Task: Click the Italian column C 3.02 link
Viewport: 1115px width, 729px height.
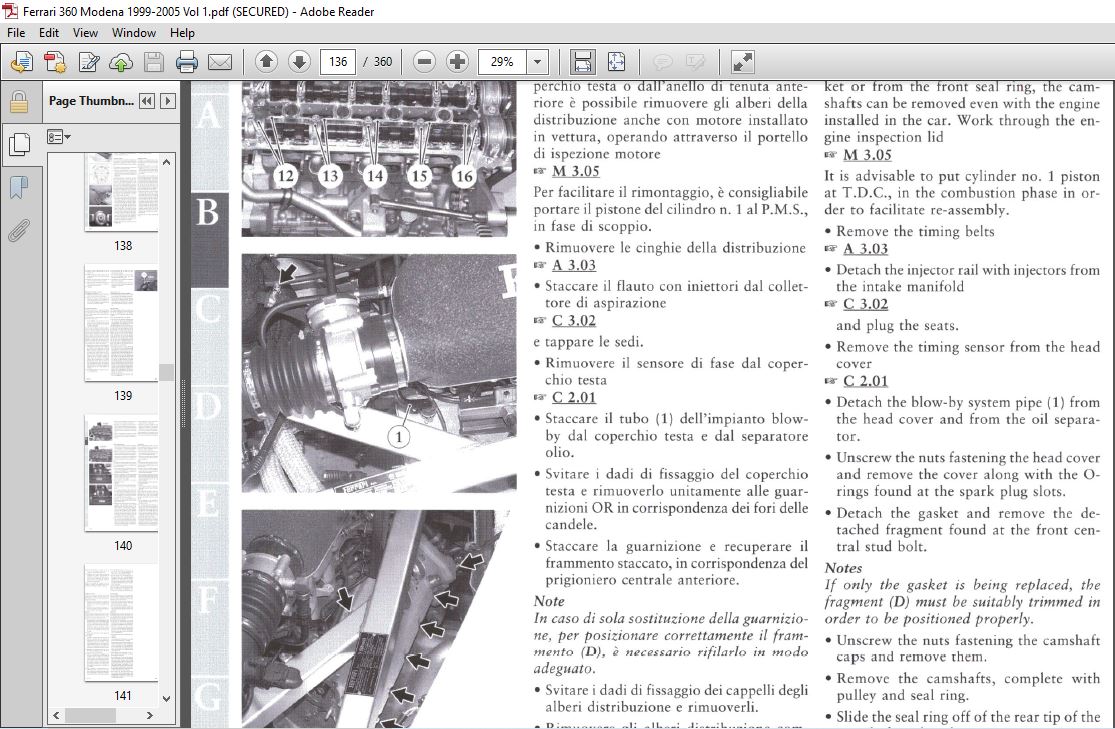Action: tap(573, 321)
